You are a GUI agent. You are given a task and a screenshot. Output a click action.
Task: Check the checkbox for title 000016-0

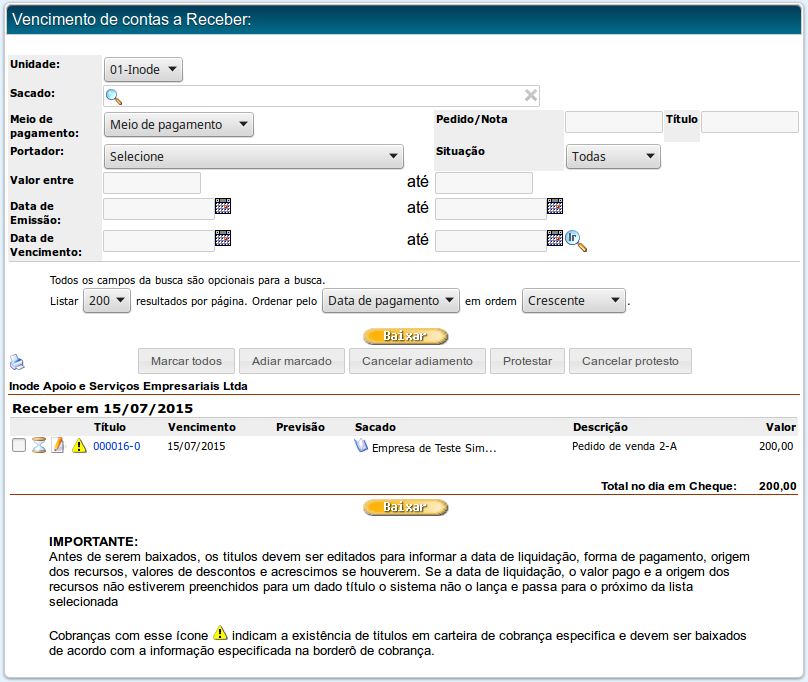click(19, 446)
